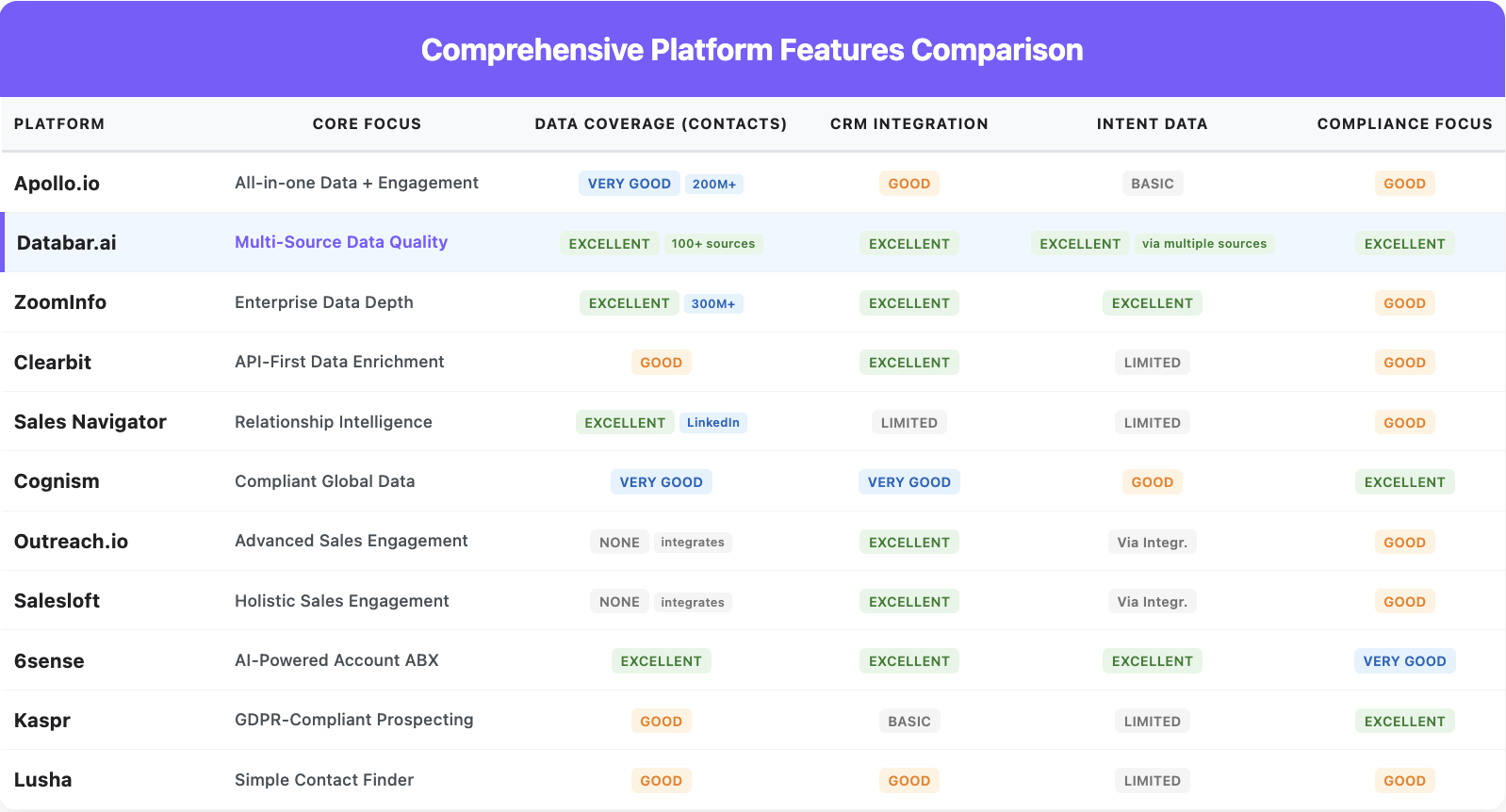Select the Cognism platform name

tap(57, 481)
